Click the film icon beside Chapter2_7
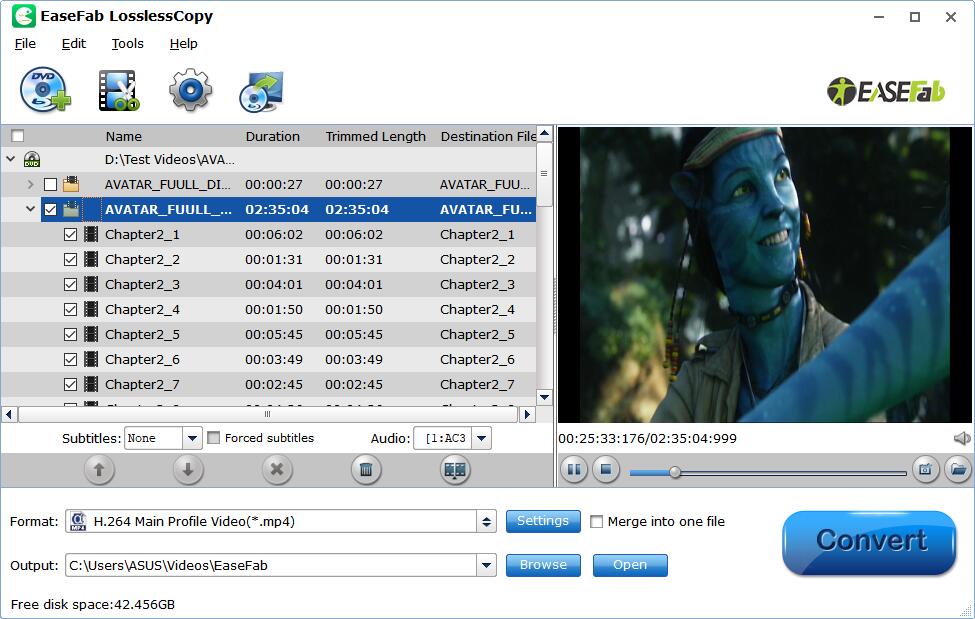975x619 pixels. (x=91, y=384)
